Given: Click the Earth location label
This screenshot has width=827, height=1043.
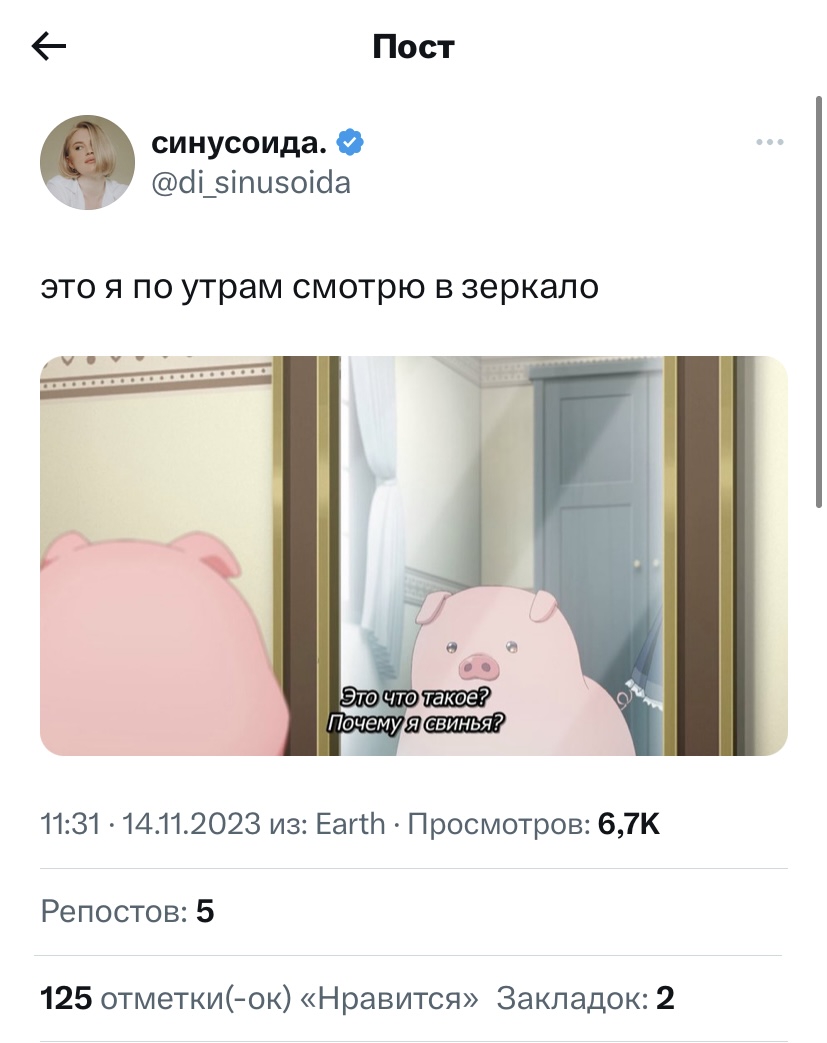Looking at the screenshot, I should (350, 824).
